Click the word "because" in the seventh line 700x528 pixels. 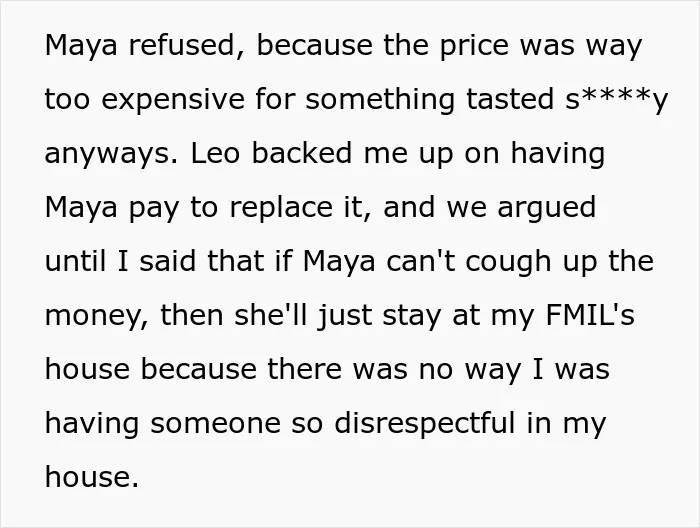(199, 369)
